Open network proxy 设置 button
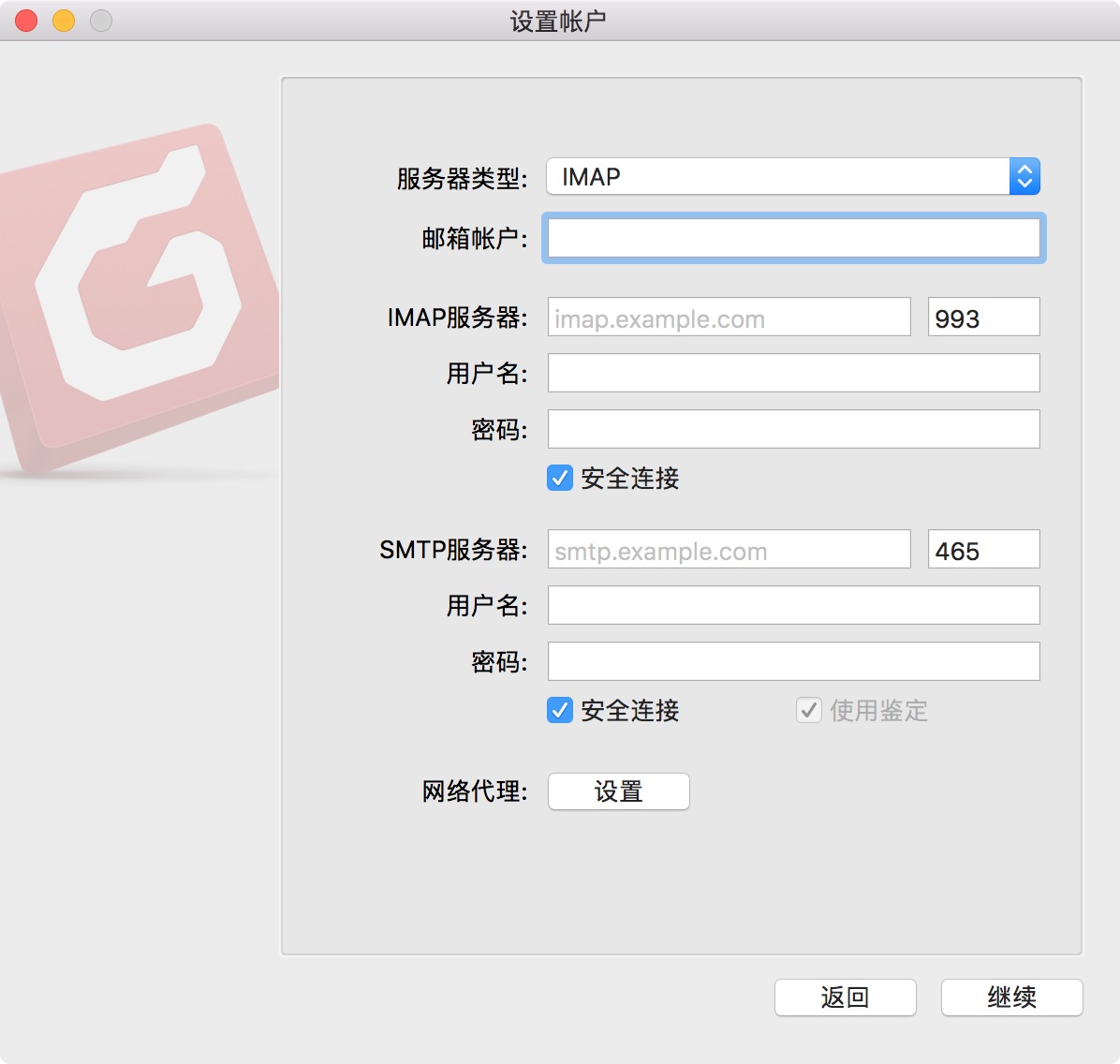1120x1064 pixels. [x=618, y=792]
